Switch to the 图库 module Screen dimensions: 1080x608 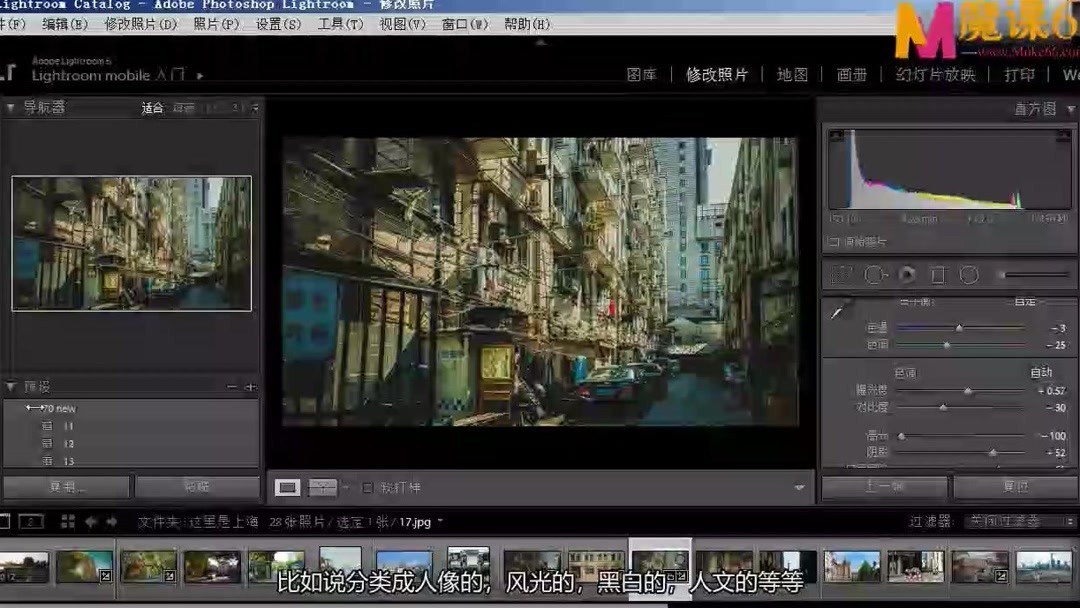[x=641, y=74]
